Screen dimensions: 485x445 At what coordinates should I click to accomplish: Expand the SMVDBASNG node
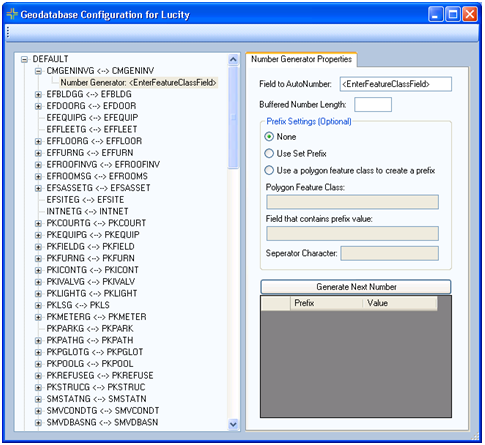(38, 423)
